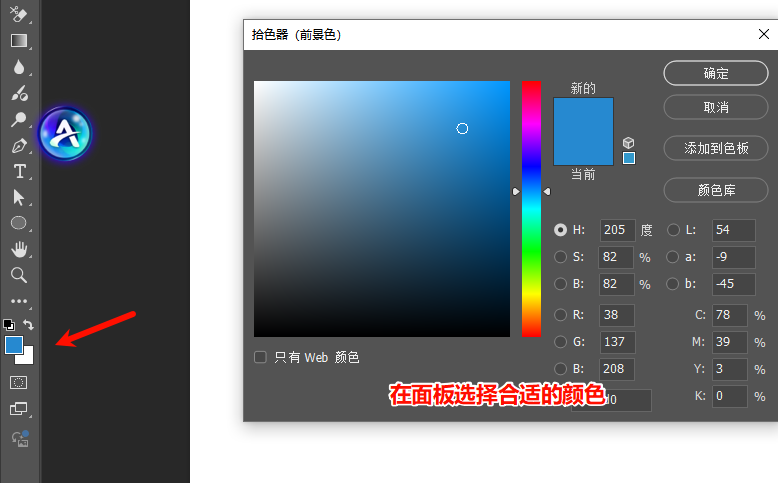Toggle Quick Mask mode icon
The height and width of the screenshot is (483, 778).
(x=19, y=383)
